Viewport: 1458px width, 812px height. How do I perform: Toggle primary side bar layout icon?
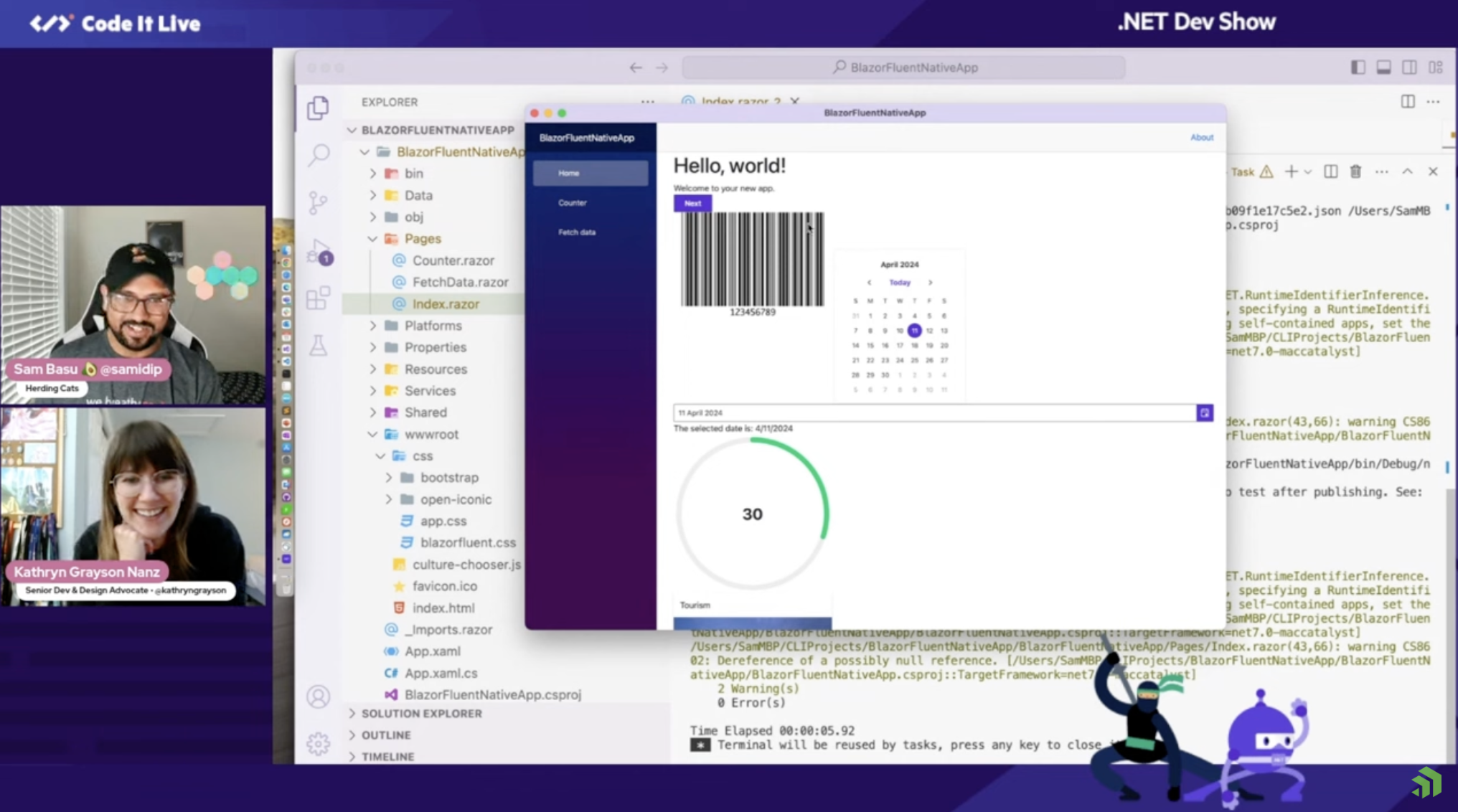(1358, 67)
